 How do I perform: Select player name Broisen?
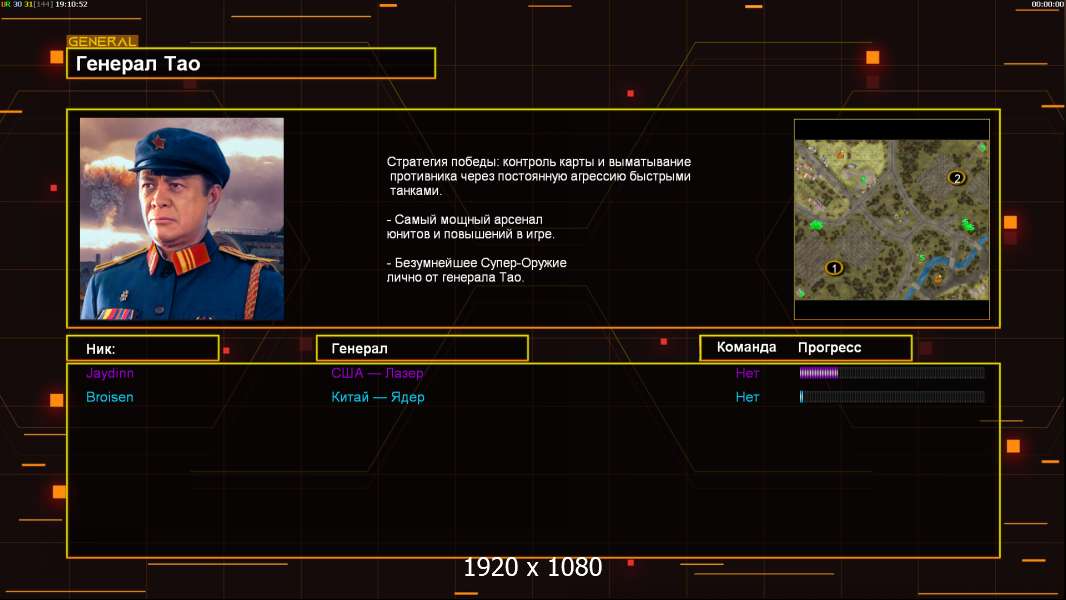[109, 397]
